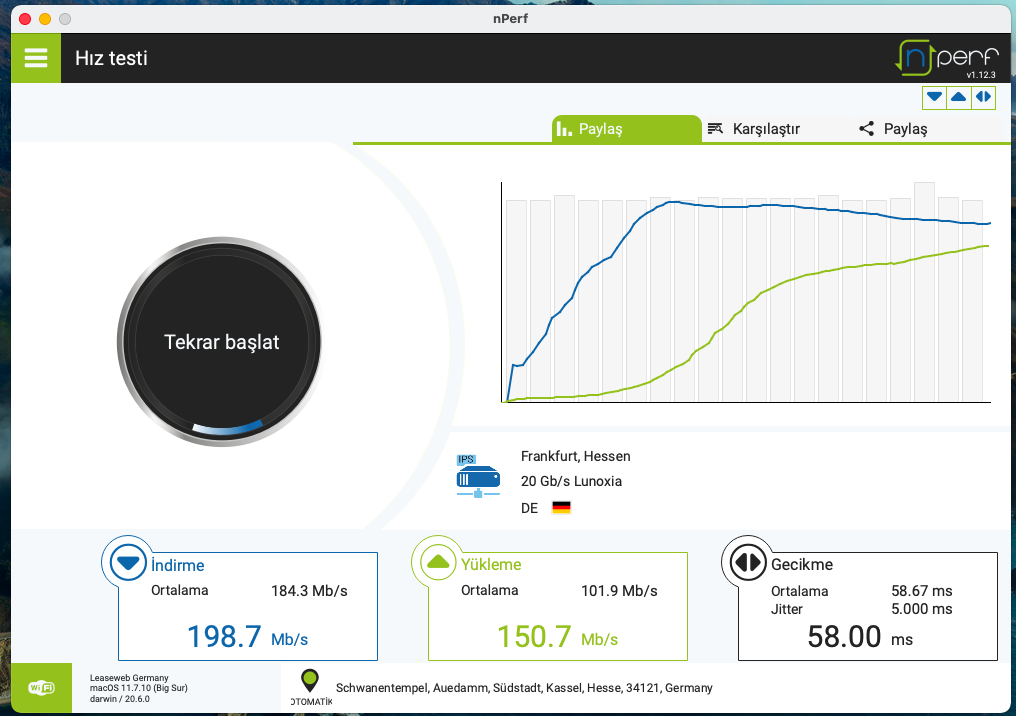Click the bar chart icon on active tab
Image resolution: width=1016 pixels, height=716 pixels.
coord(564,129)
